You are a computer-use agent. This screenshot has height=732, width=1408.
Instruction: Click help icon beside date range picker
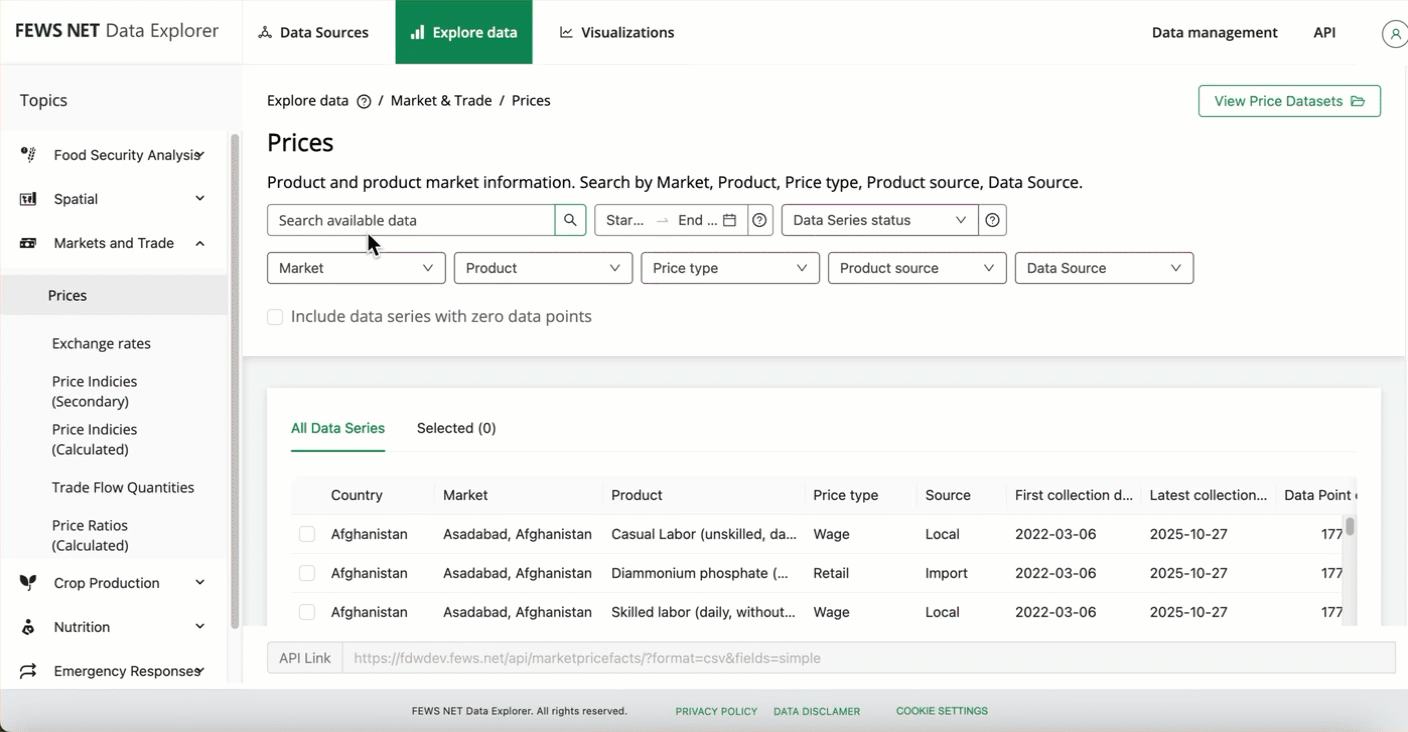[760, 220]
